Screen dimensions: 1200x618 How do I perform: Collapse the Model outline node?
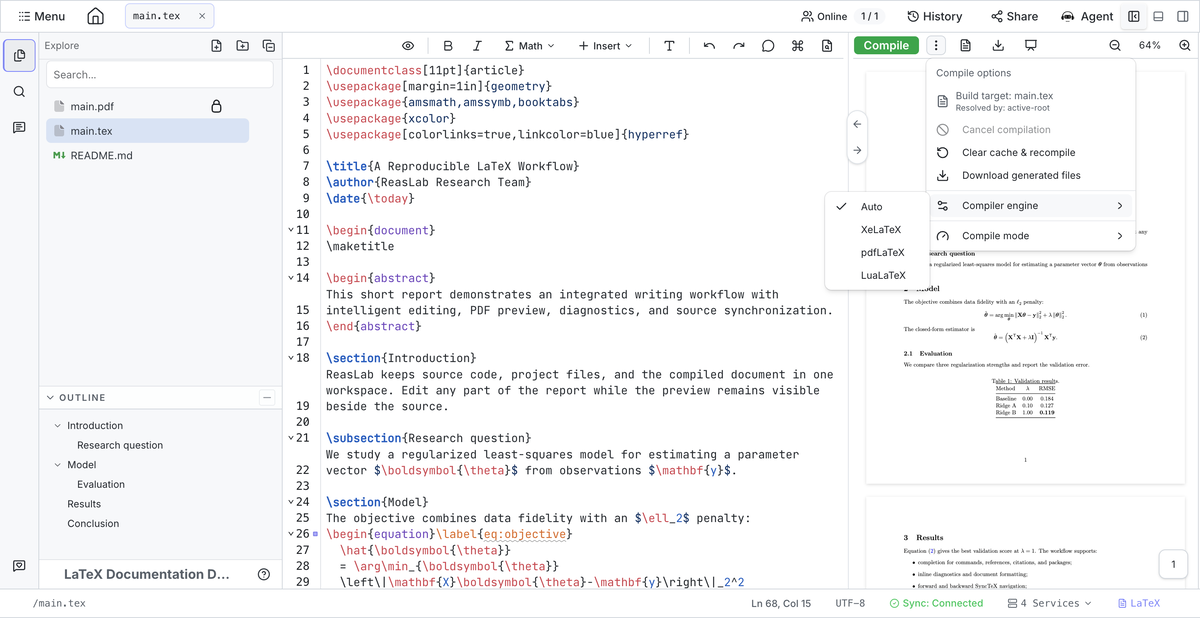pos(58,465)
